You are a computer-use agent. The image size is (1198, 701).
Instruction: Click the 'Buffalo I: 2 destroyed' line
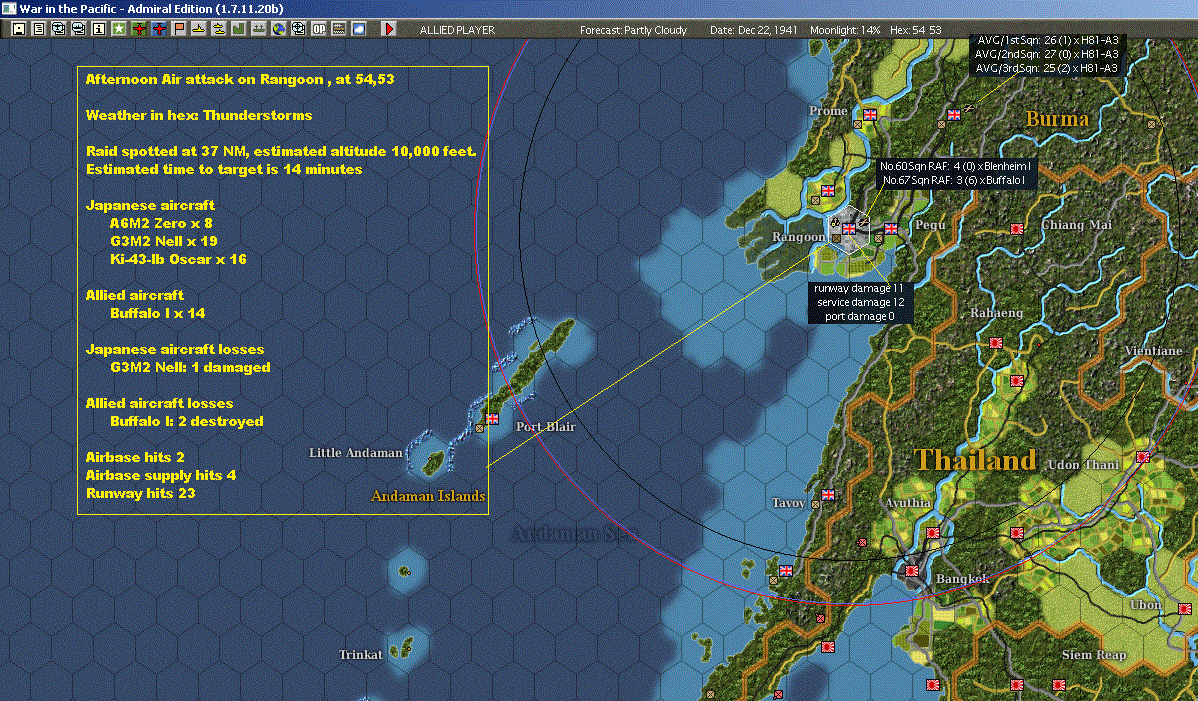point(186,422)
